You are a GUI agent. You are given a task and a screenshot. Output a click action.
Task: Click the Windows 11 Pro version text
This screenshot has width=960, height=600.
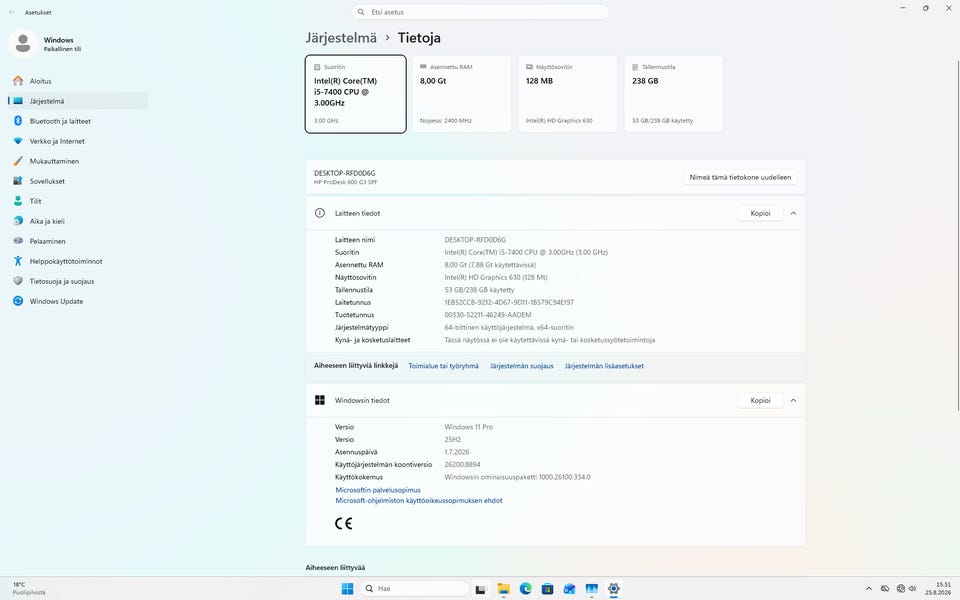coord(468,427)
